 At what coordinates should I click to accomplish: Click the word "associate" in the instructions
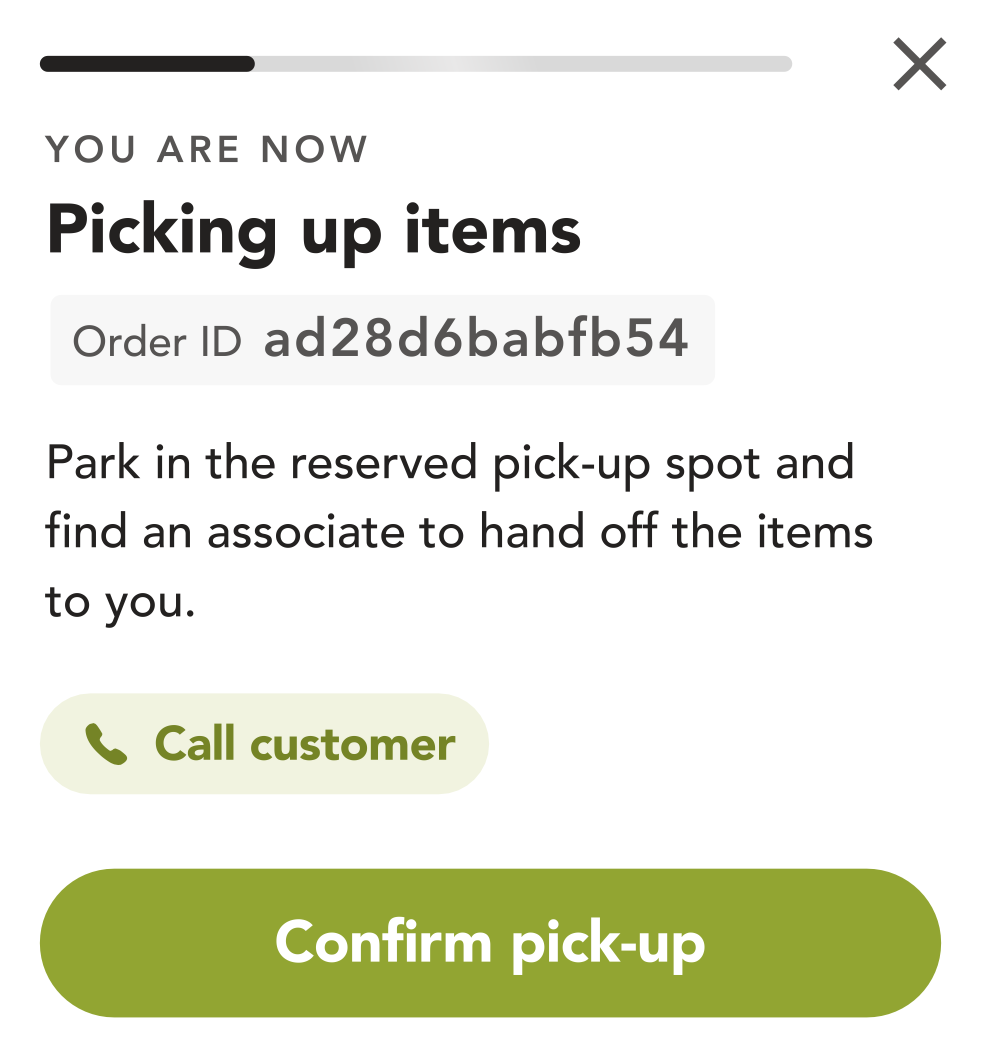306,533
